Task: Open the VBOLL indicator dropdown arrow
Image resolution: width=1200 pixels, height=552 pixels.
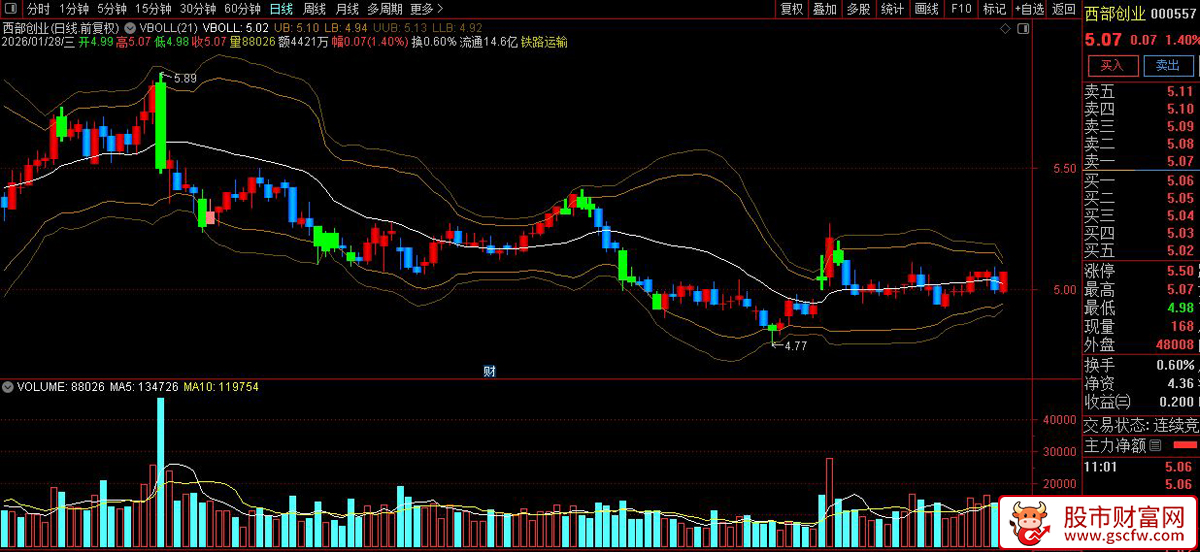Action: 130,27
